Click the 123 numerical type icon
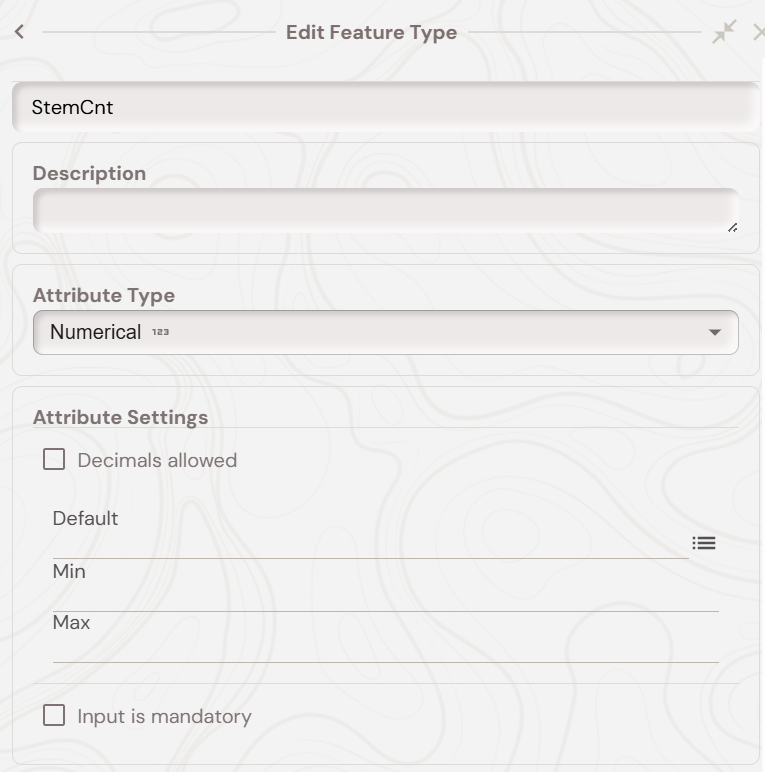 (160, 333)
